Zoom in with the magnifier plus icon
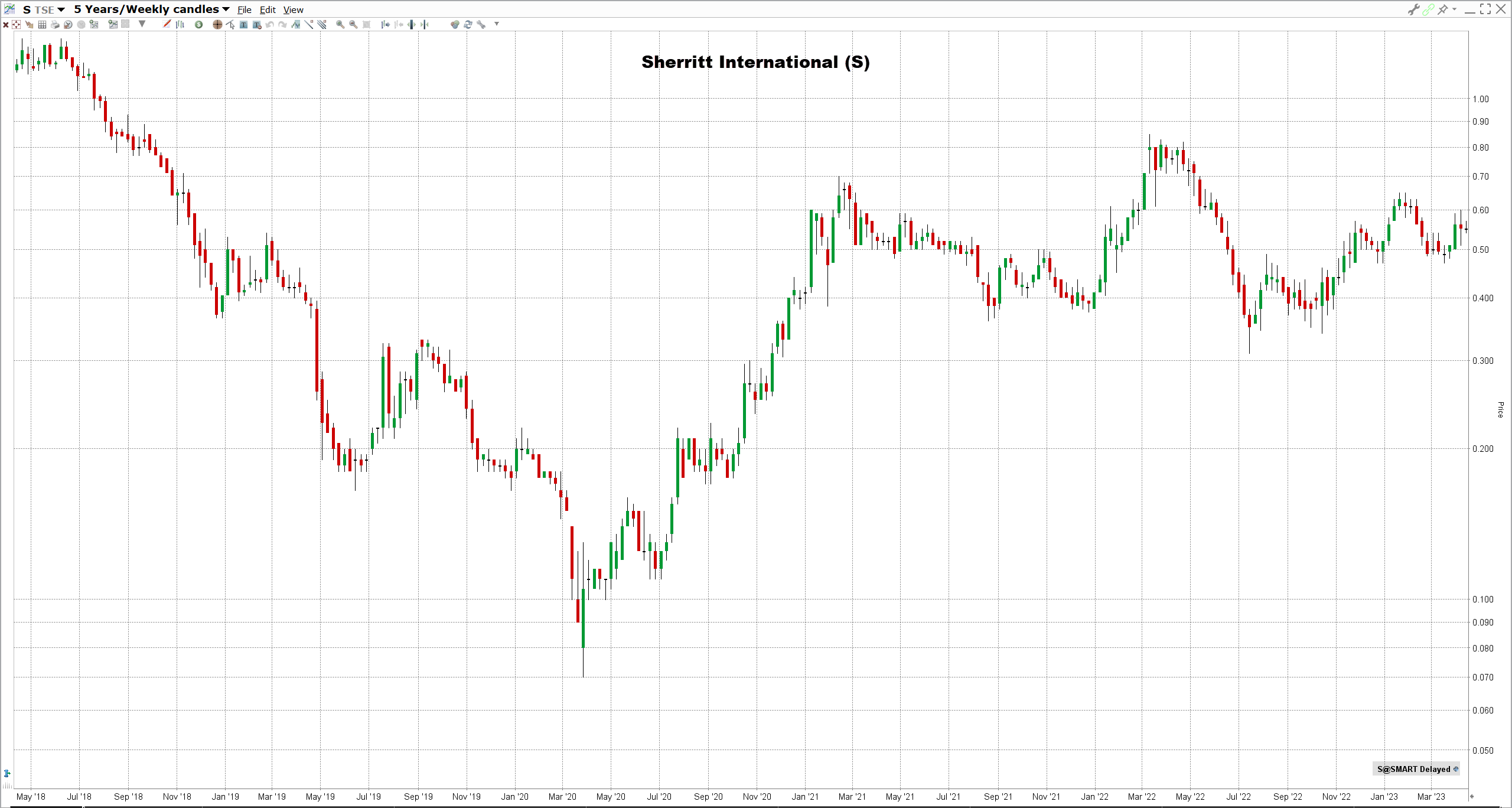1512x808 pixels. click(x=340, y=24)
